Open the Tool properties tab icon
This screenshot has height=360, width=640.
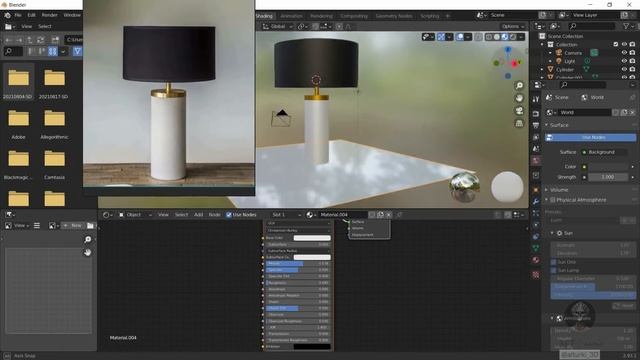point(536,99)
